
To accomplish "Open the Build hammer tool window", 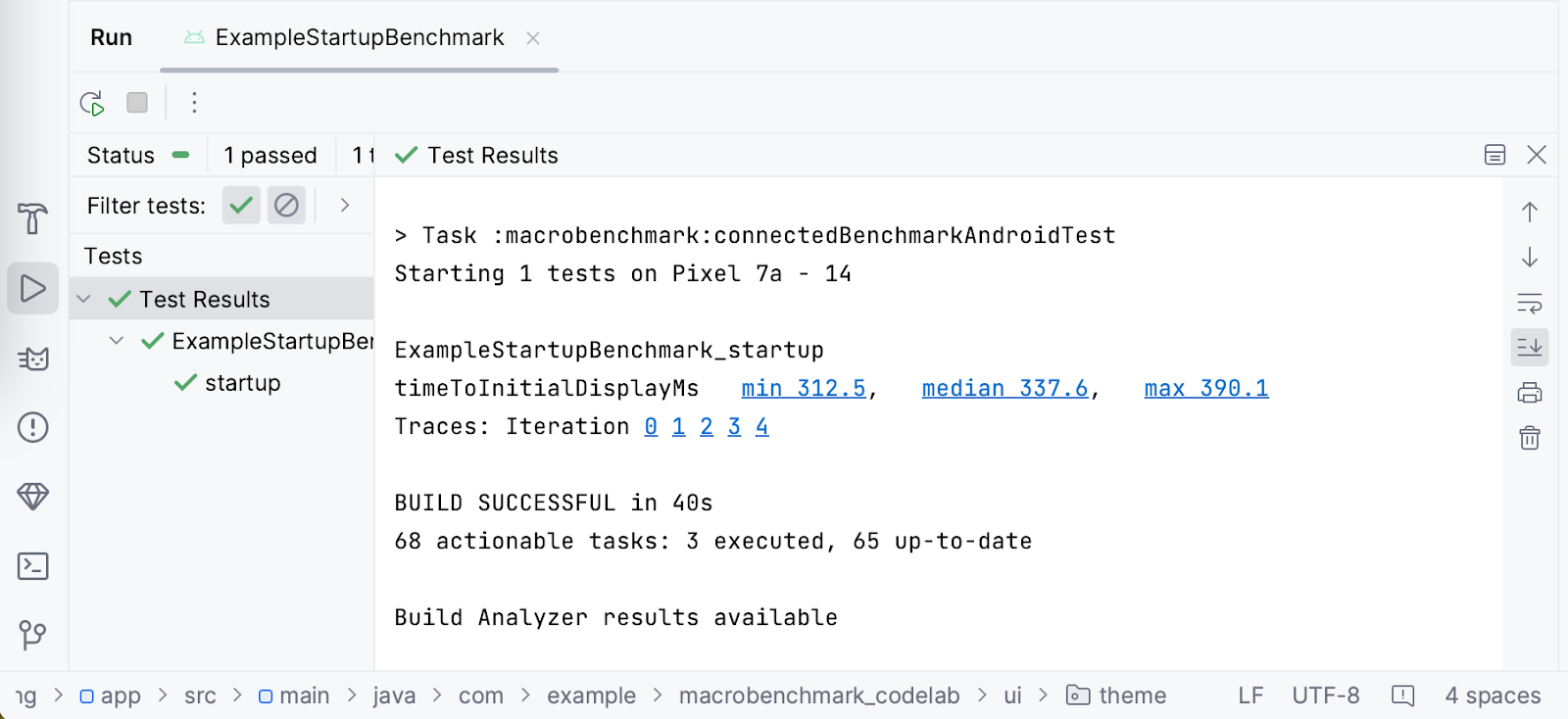I will [x=32, y=218].
